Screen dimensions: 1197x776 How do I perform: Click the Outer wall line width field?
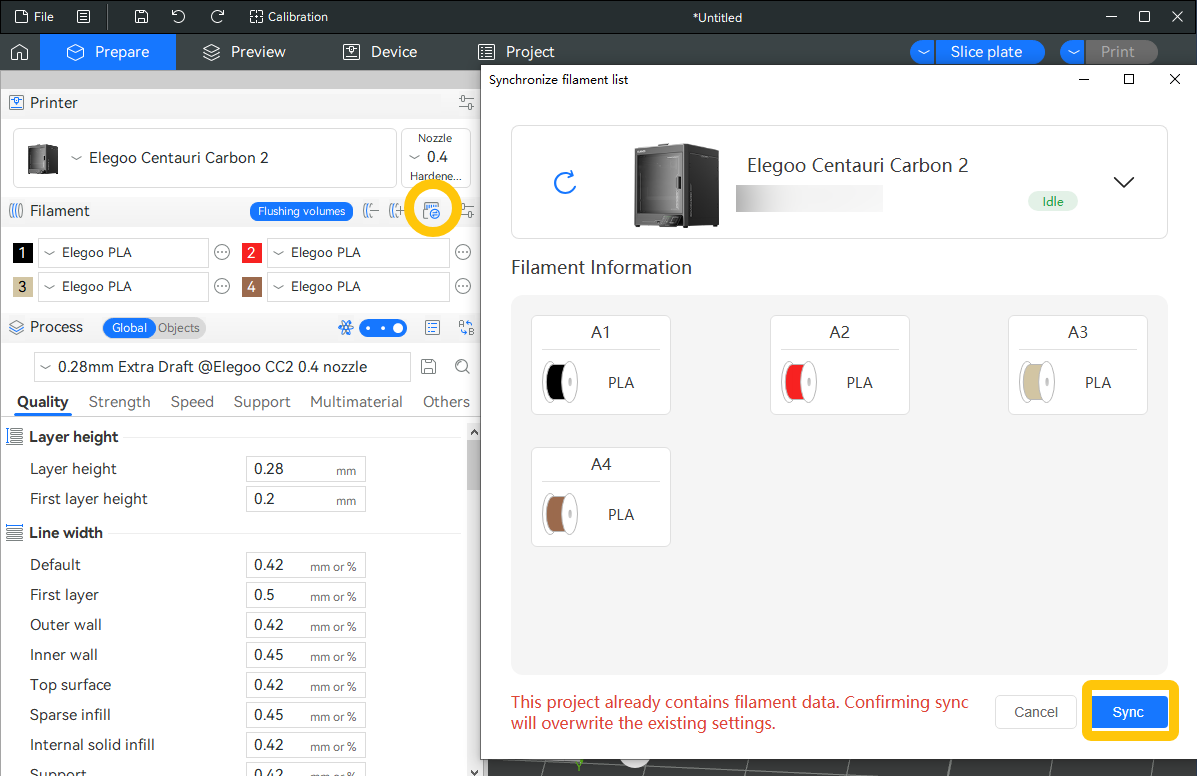[305, 626]
